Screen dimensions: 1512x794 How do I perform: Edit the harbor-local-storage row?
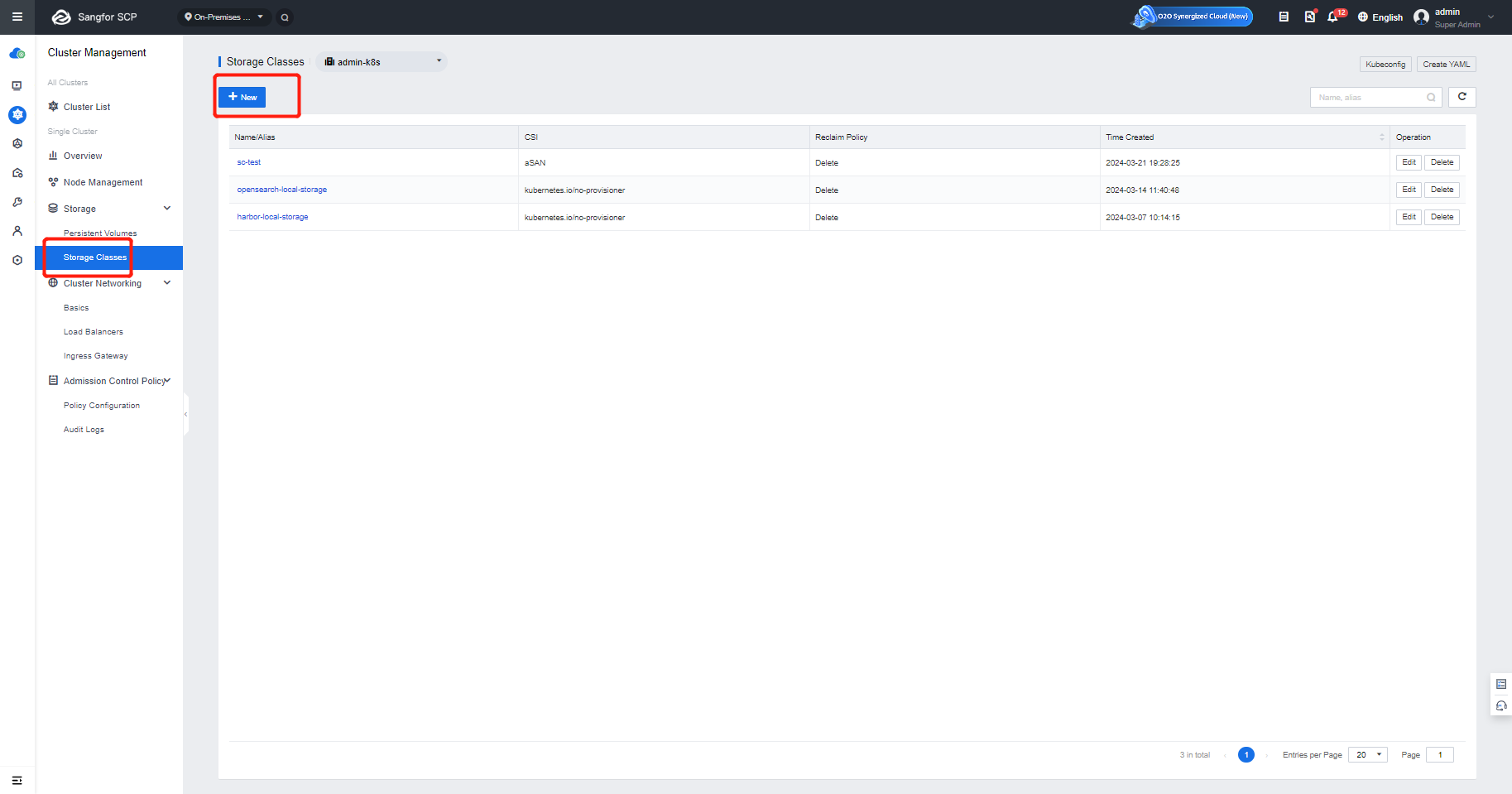click(1409, 217)
